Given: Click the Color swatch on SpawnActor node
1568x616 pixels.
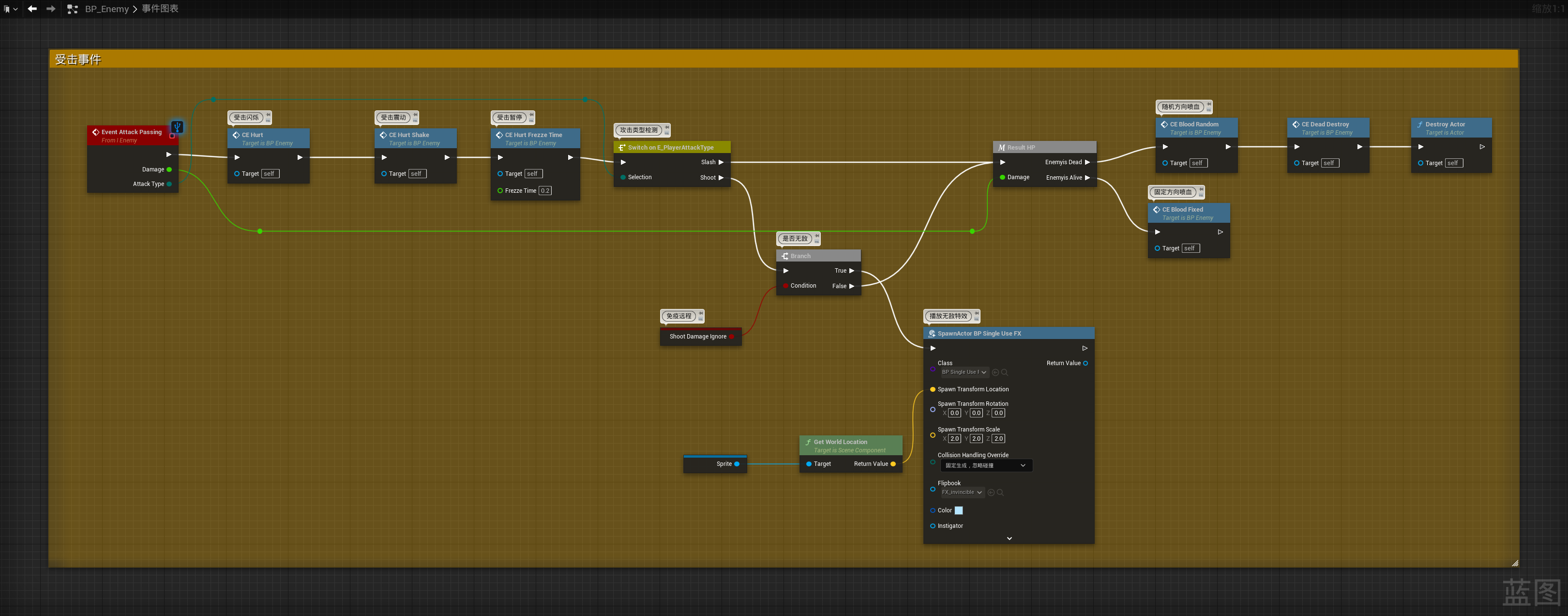Looking at the screenshot, I should pyautogui.click(x=959, y=510).
